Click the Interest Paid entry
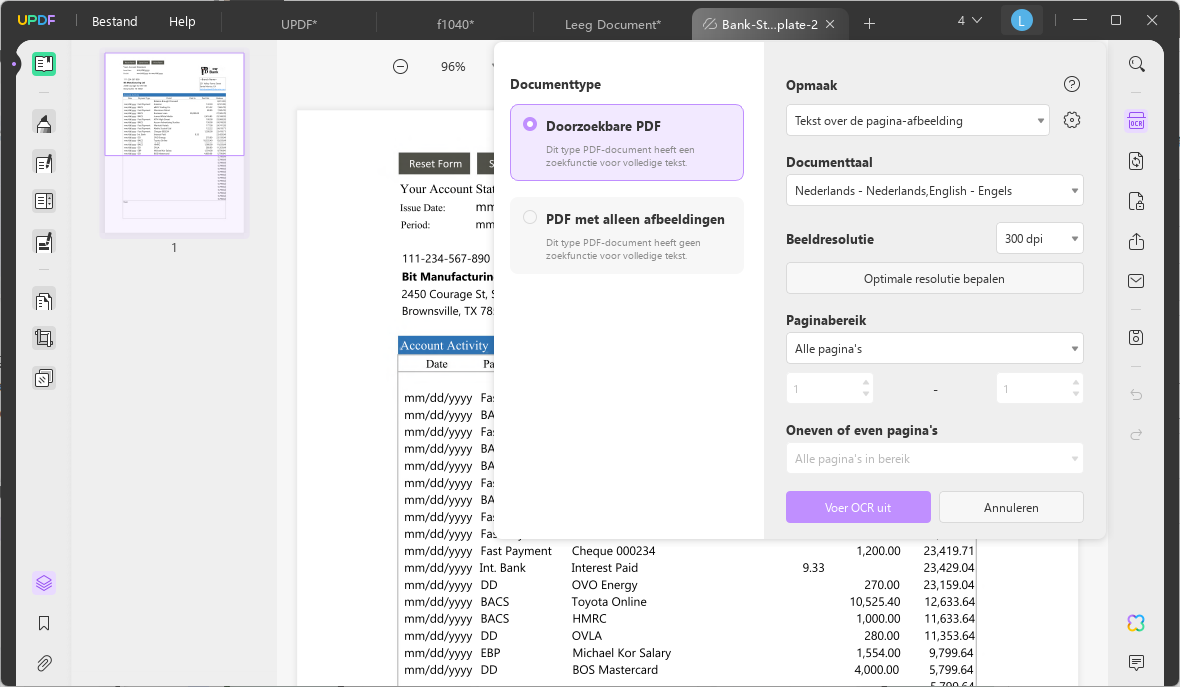1180x687 pixels. (x=604, y=567)
